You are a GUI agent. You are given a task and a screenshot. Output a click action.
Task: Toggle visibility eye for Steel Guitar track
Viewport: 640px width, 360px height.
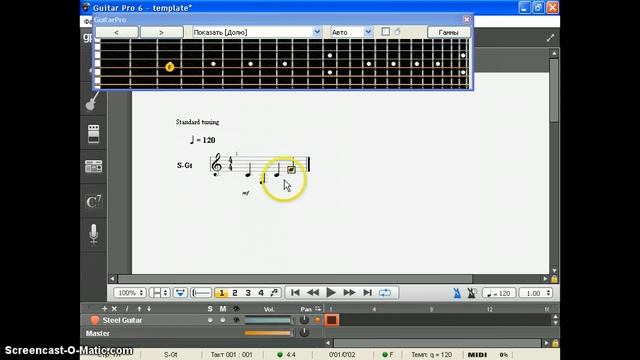tap(236, 320)
